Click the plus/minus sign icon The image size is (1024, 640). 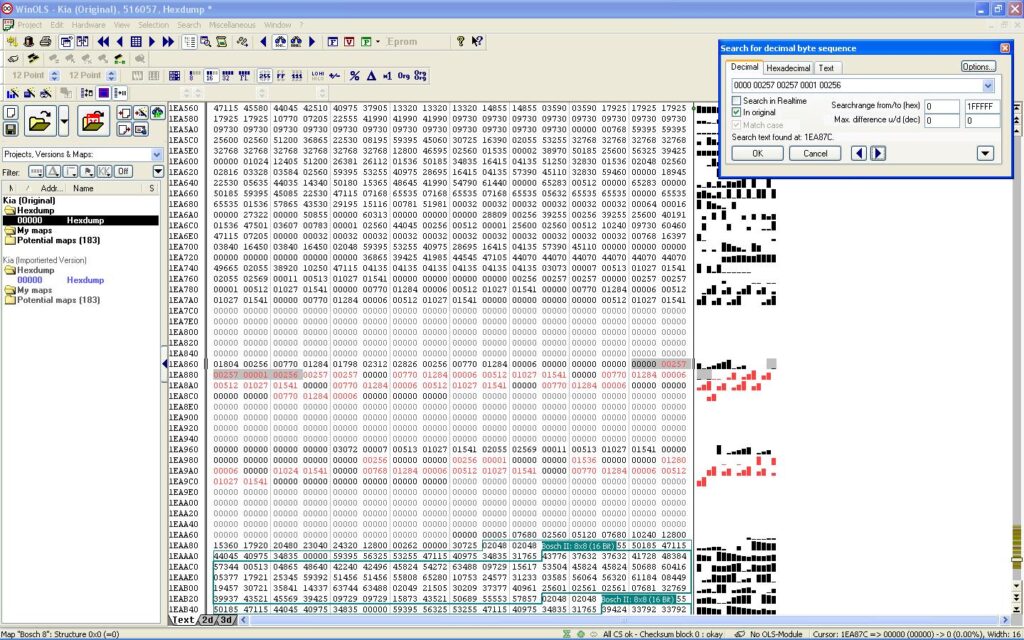(334, 76)
